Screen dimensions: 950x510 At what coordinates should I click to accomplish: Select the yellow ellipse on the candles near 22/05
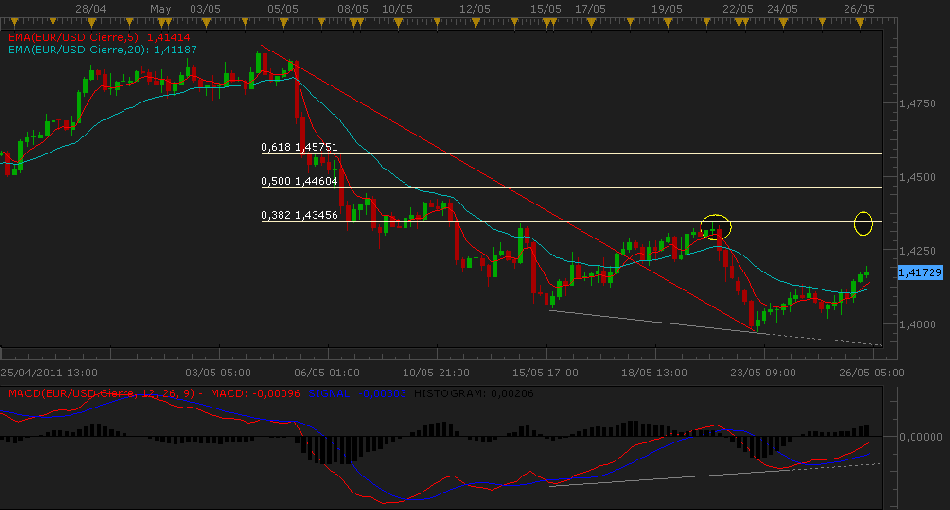pos(716,226)
